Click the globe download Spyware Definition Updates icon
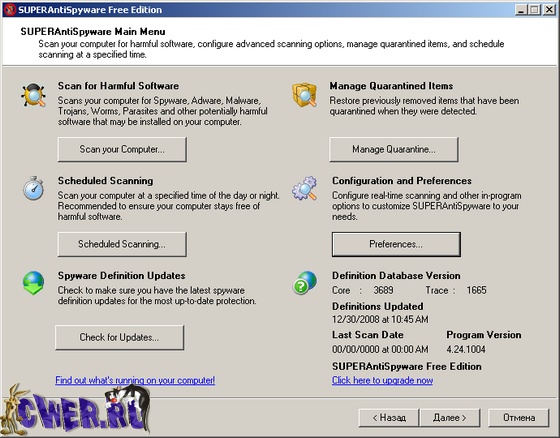This screenshot has width=560, height=438. point(34,283)
